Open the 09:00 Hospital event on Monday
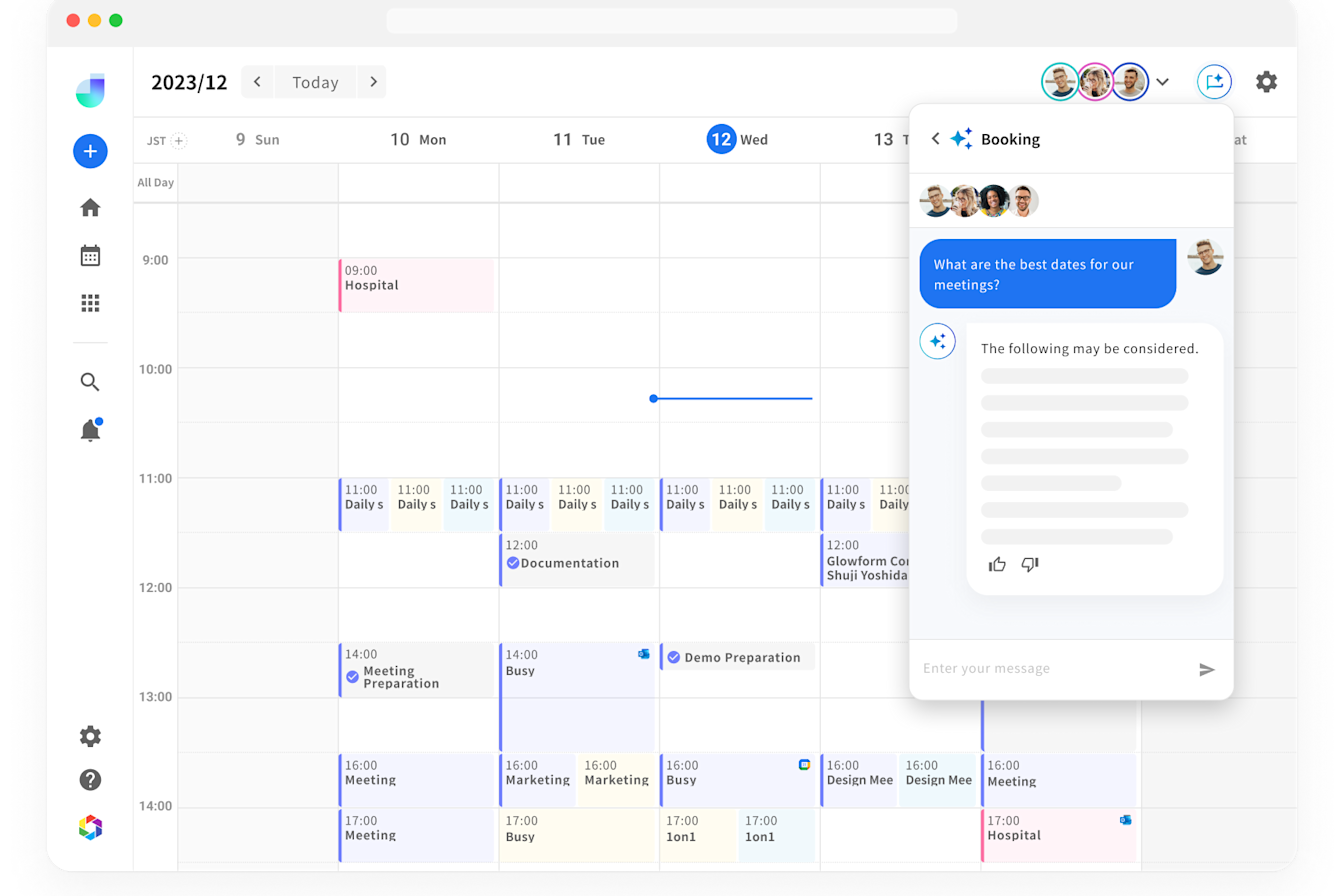The width and height of the screenshot is (1344, 896). tap(416, 285)
